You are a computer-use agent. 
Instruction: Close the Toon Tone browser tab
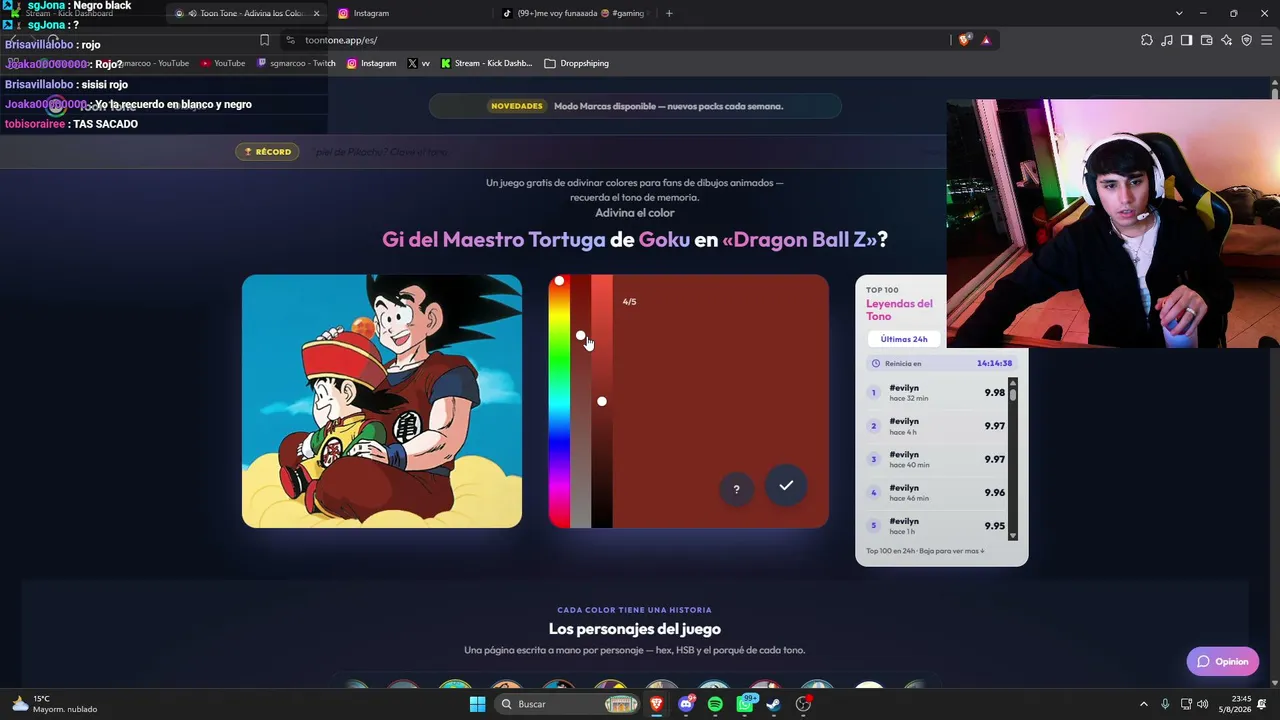point(317,13)
